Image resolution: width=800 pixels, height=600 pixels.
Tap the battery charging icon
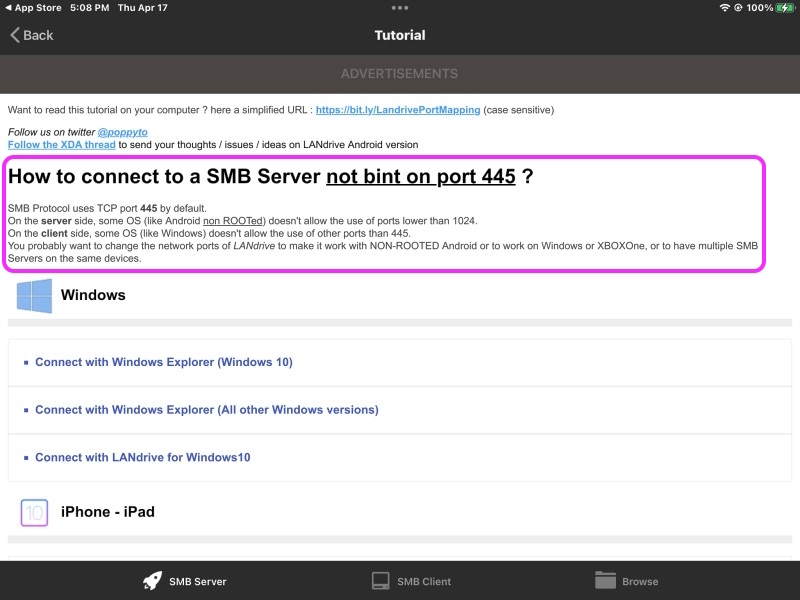785,8
